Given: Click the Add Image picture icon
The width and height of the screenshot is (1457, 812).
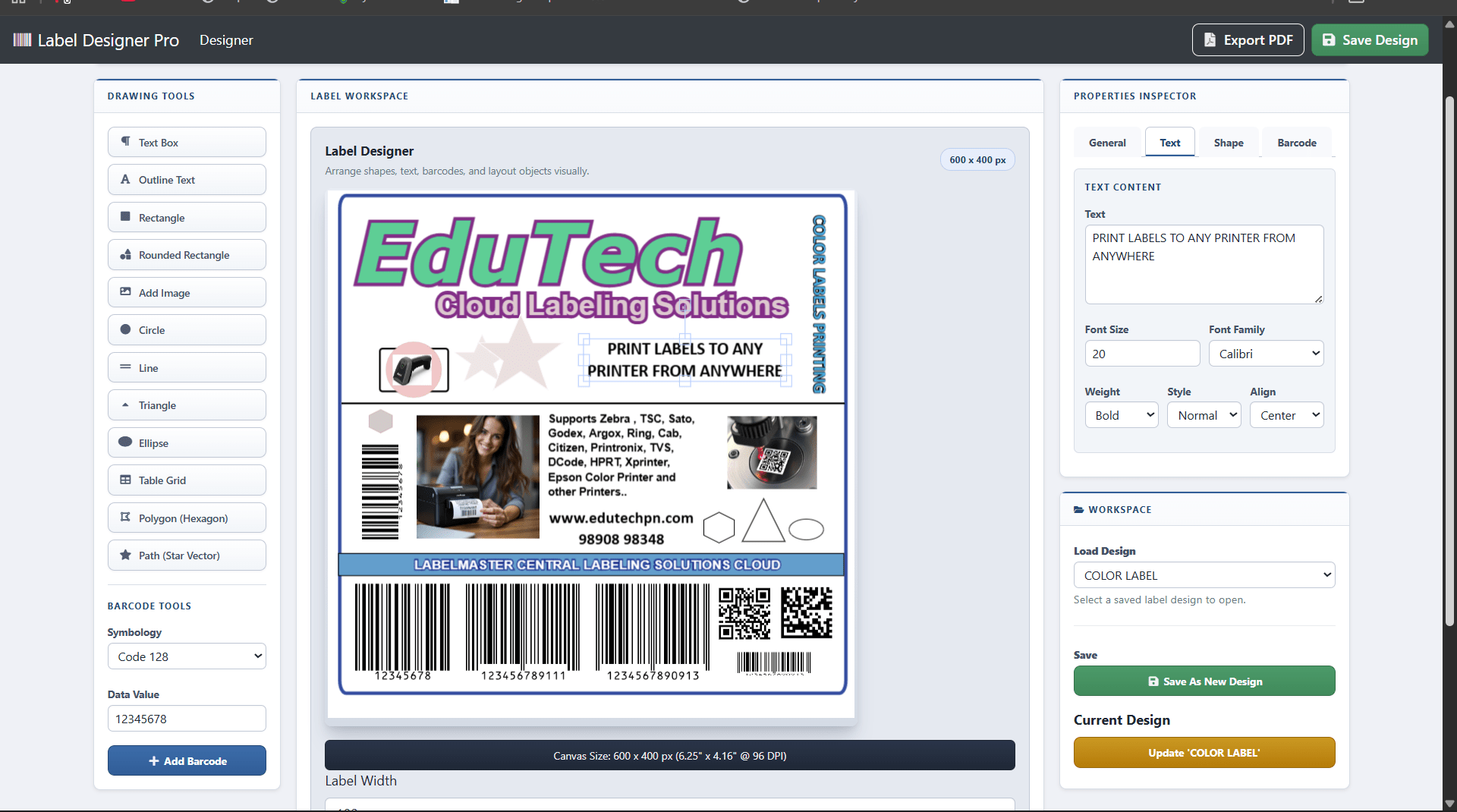Looking at the screenshot, I should (x=126, y=292).
